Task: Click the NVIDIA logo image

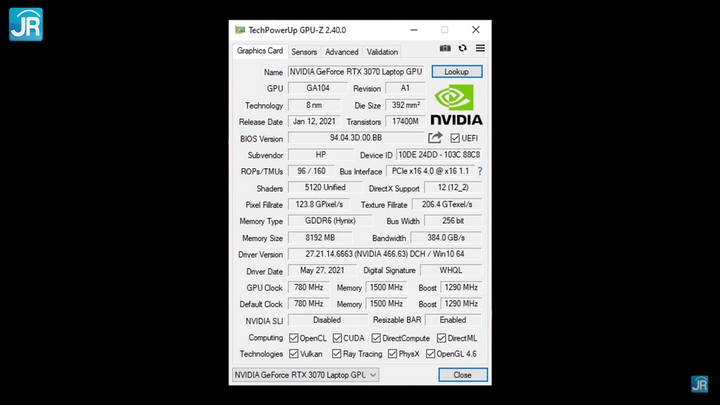Action: pos(456,105)
